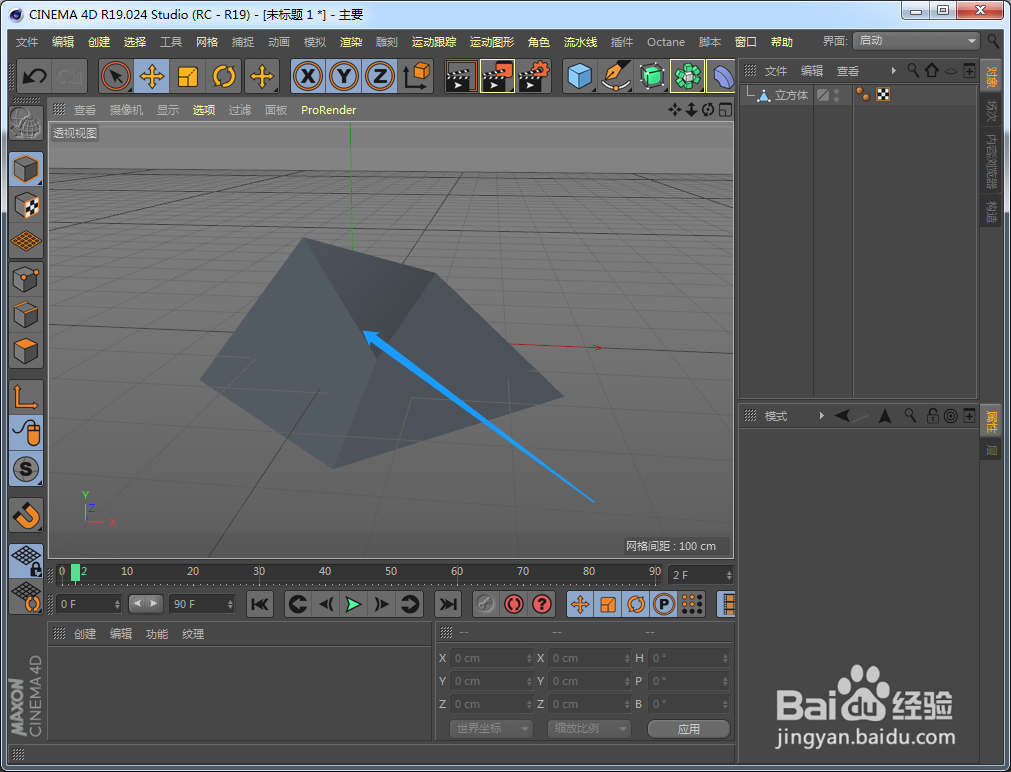The width and height of the screenshot is (1011, 772).
Task: Open the 界面 layout dropdown set to 启动
Action: (x=916, y=41)
